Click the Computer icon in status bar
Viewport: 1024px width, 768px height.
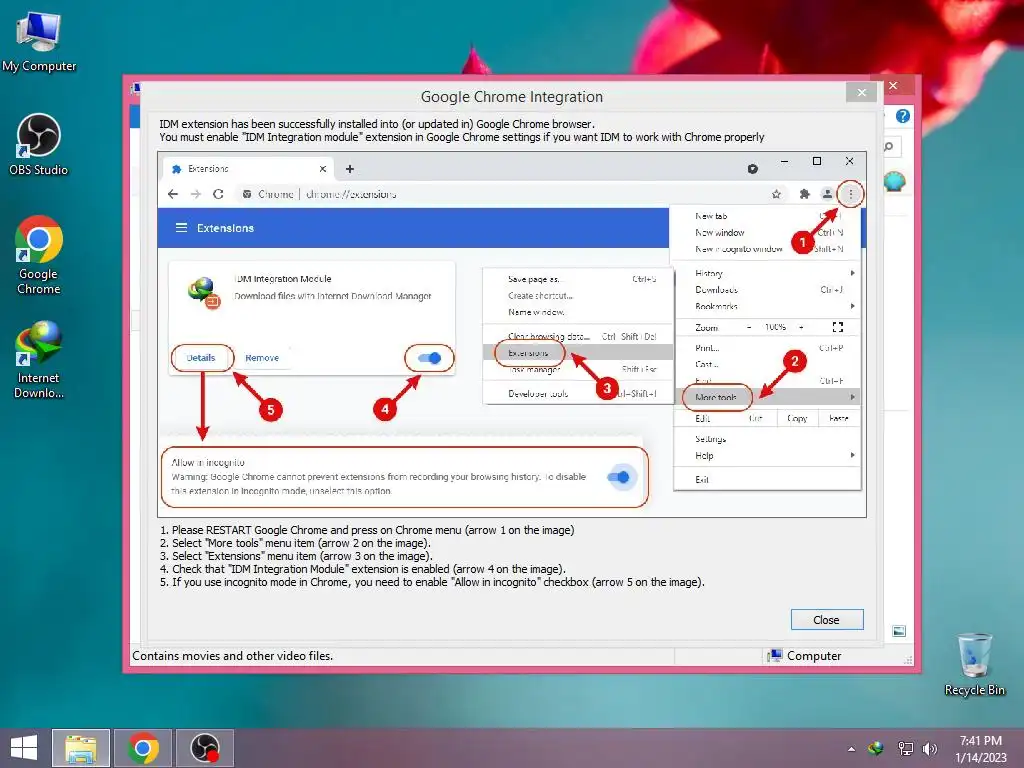pyautogui.click(x=775, y=656)
